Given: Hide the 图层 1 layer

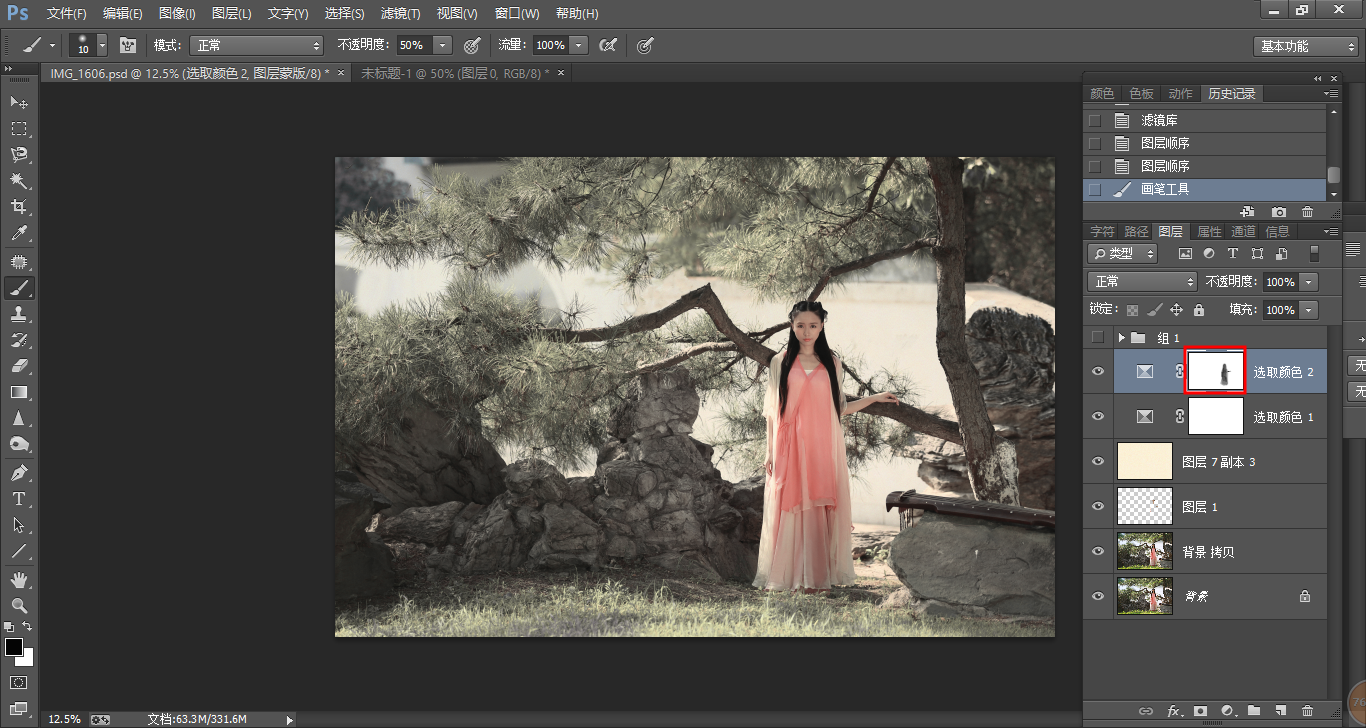Looking at the screenshot, I should [1098, 506].
